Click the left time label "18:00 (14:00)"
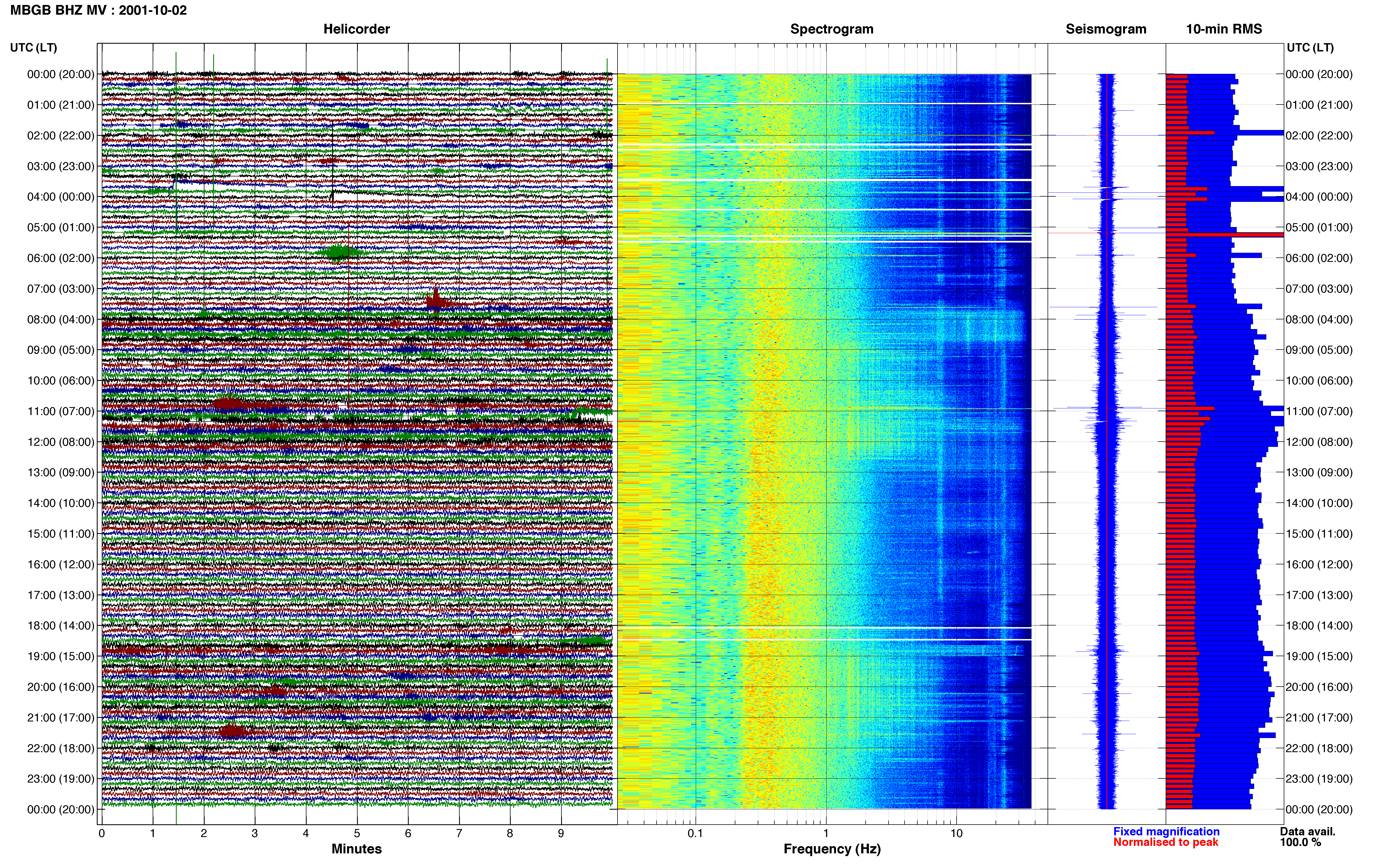The width and height of the screenshot is (1388, 868). [x=61, y=625]
